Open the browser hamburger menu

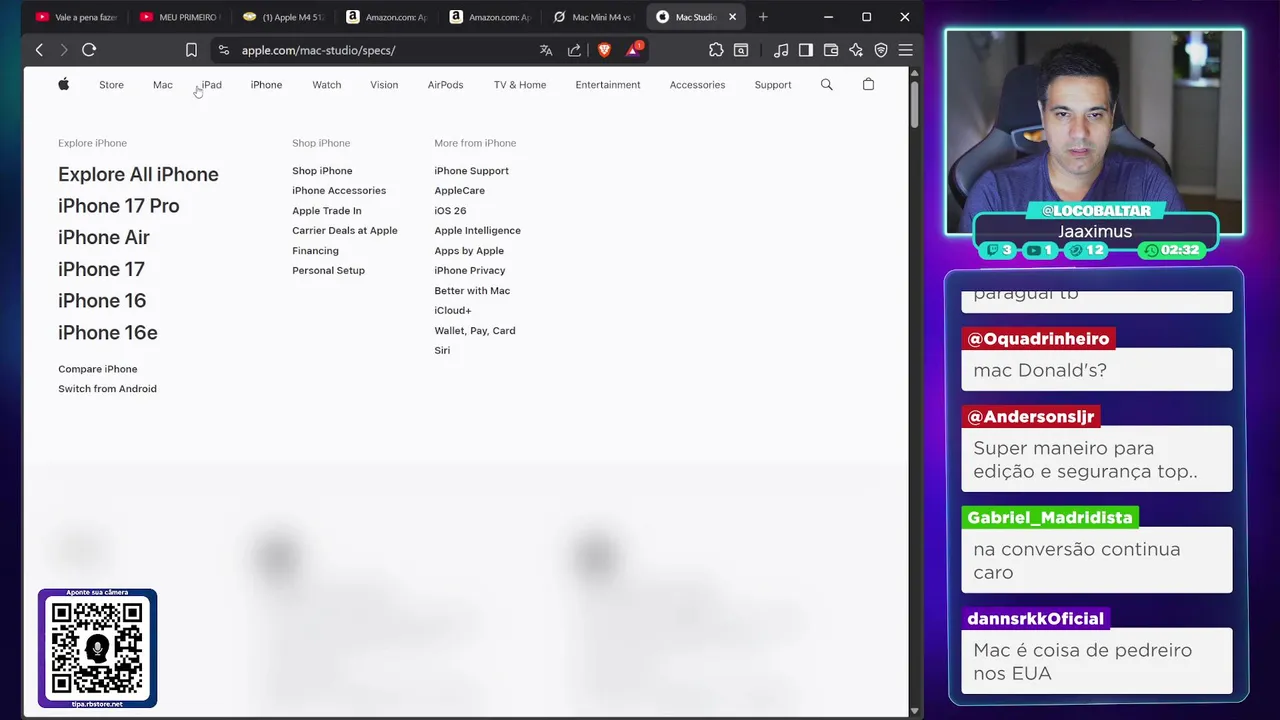pyautogui.click(x=905, y=50)
